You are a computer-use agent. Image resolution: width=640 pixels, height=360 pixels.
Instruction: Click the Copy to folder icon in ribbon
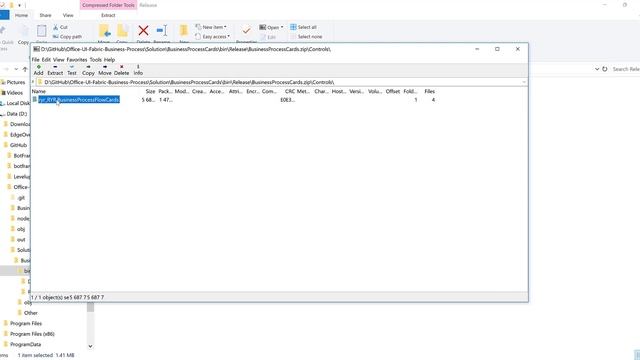pyautogui.click(x=122, y=31)
